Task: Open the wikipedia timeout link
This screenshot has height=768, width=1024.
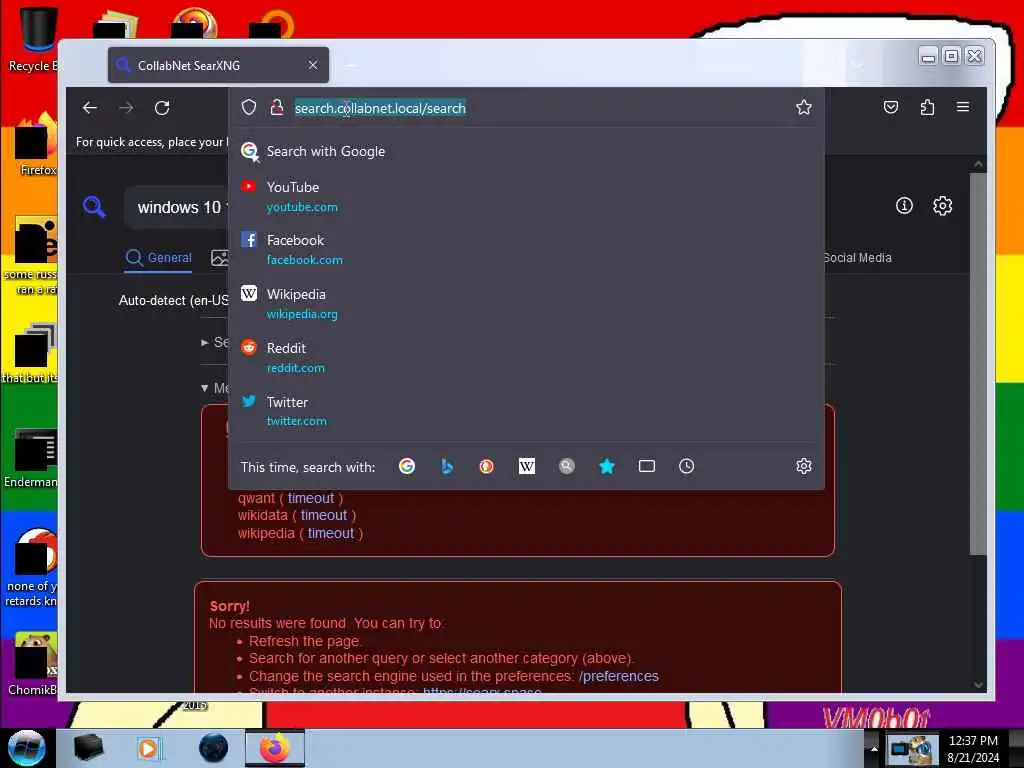Action: pos(331,533)
